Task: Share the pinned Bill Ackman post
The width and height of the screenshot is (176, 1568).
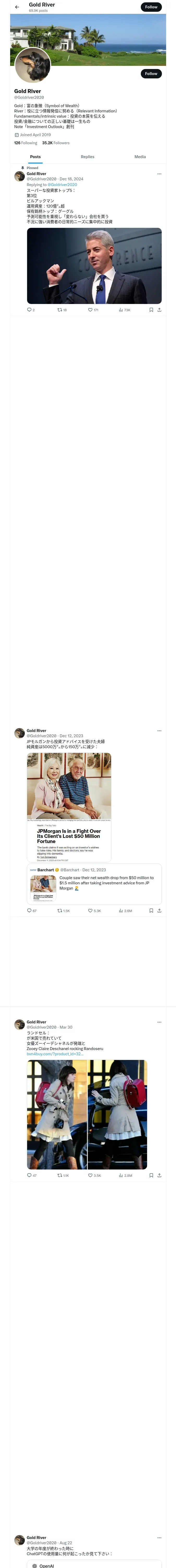Action: (159, 310)
